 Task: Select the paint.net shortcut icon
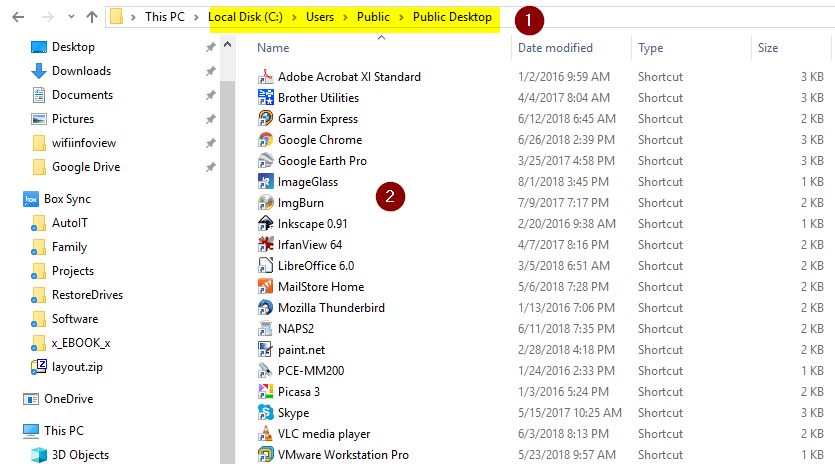click(265, 349)
